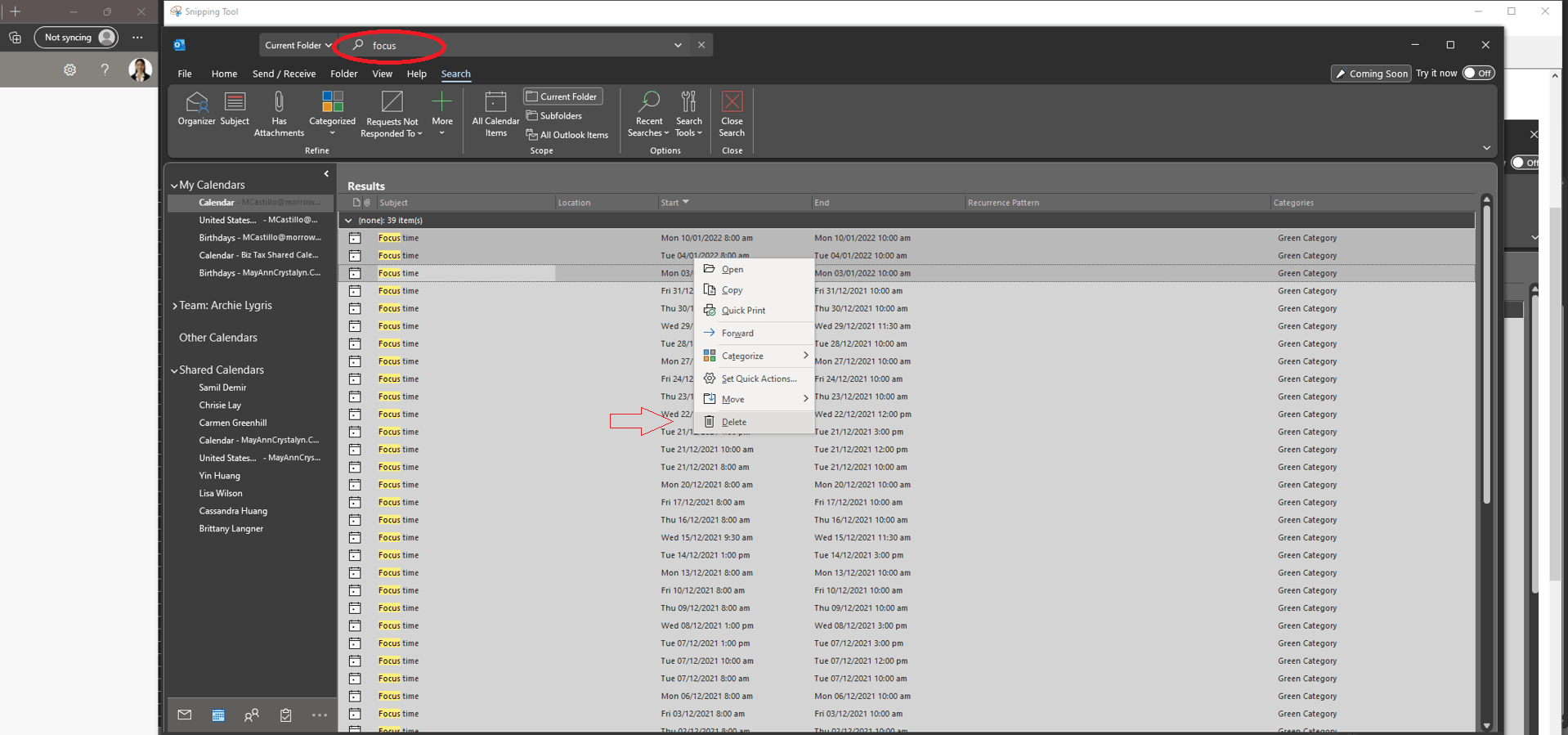1568x735 pixels.
Task: Clear the search box with X
Action: point(701,45)
